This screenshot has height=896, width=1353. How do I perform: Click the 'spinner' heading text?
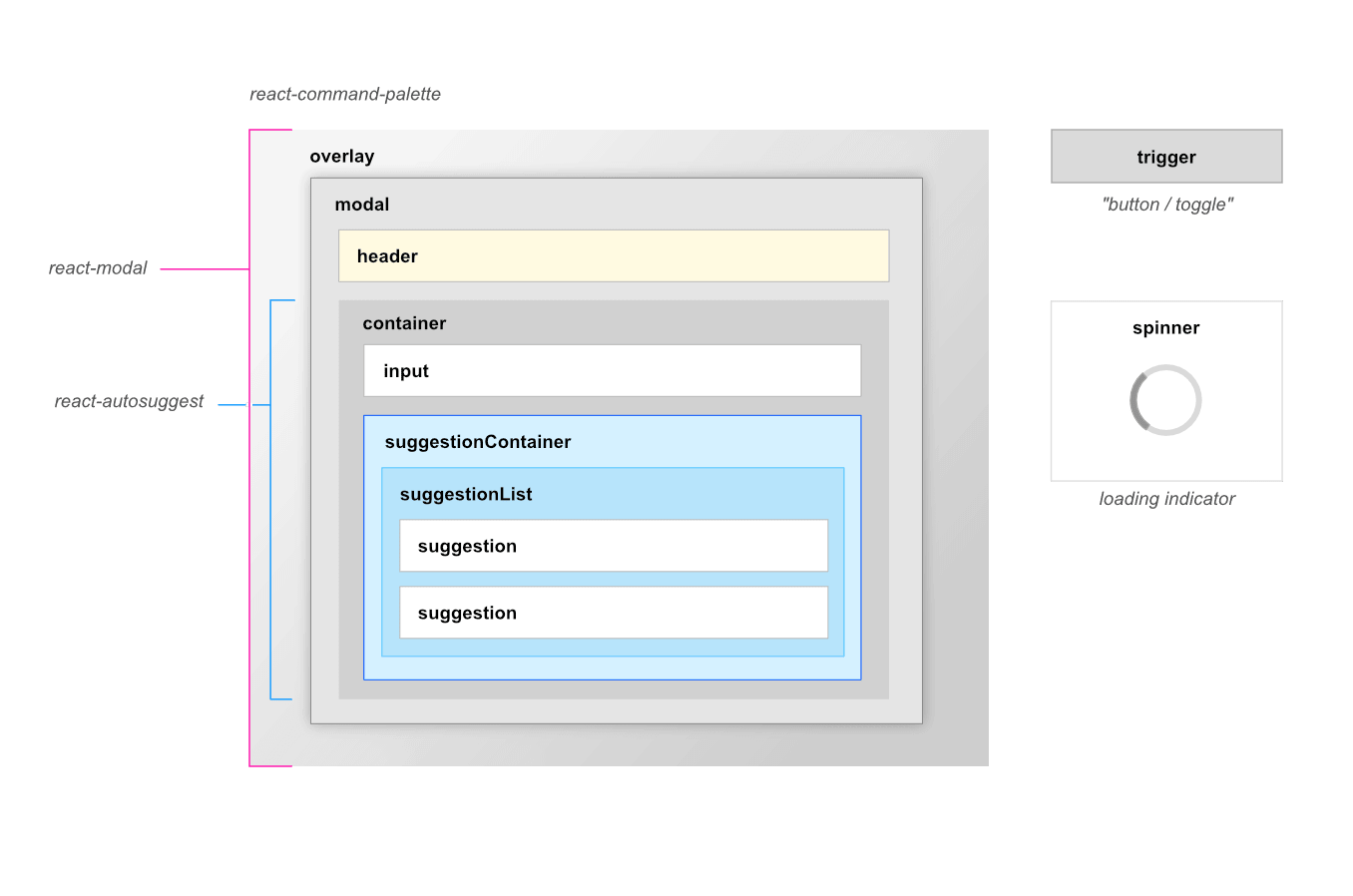[x=1166, y=328]
